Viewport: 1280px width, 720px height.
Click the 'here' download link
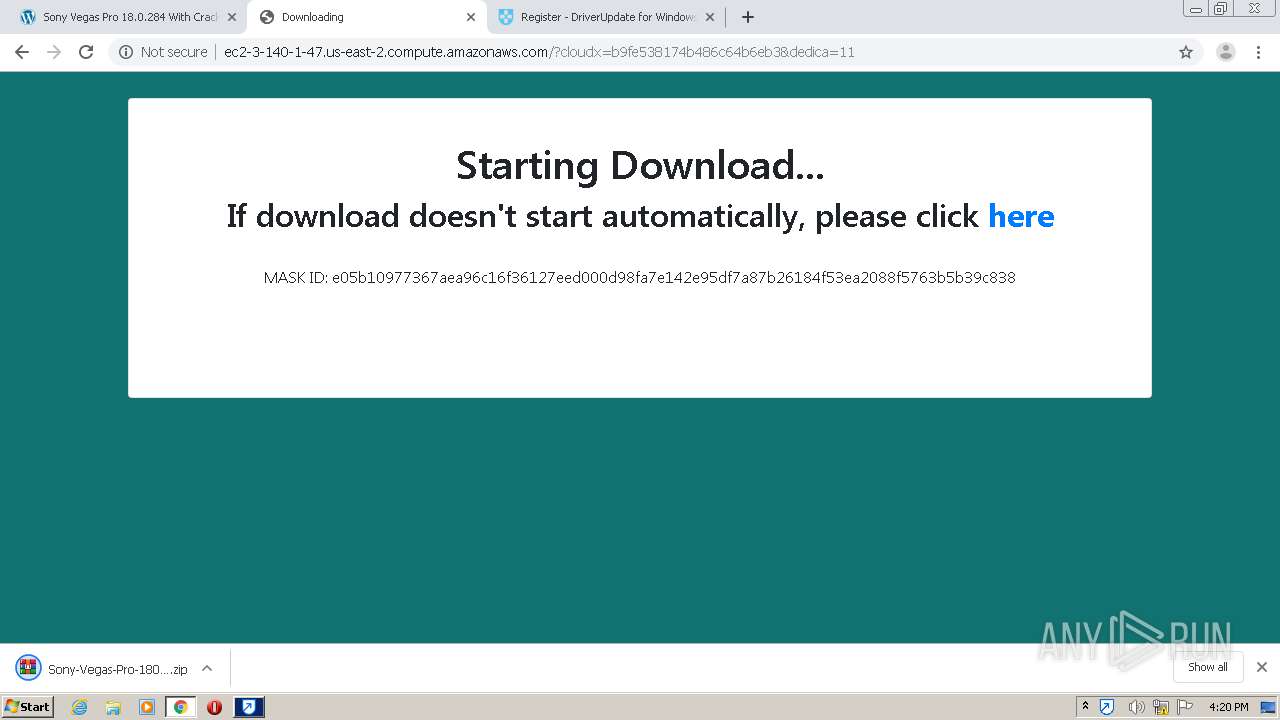point(1021,216)
